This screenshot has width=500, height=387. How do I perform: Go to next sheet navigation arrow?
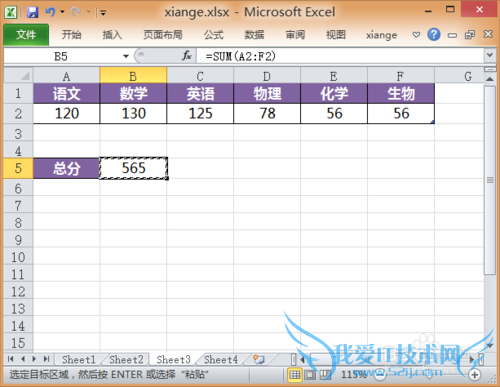34,359
